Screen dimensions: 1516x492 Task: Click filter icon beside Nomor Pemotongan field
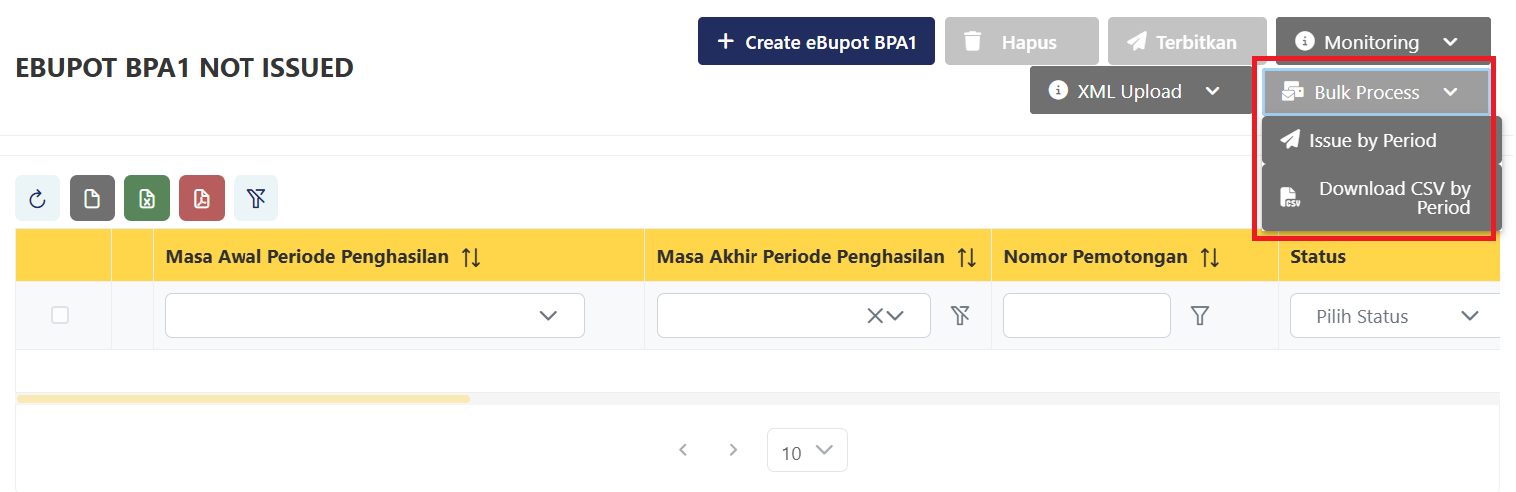point(1200,316)
